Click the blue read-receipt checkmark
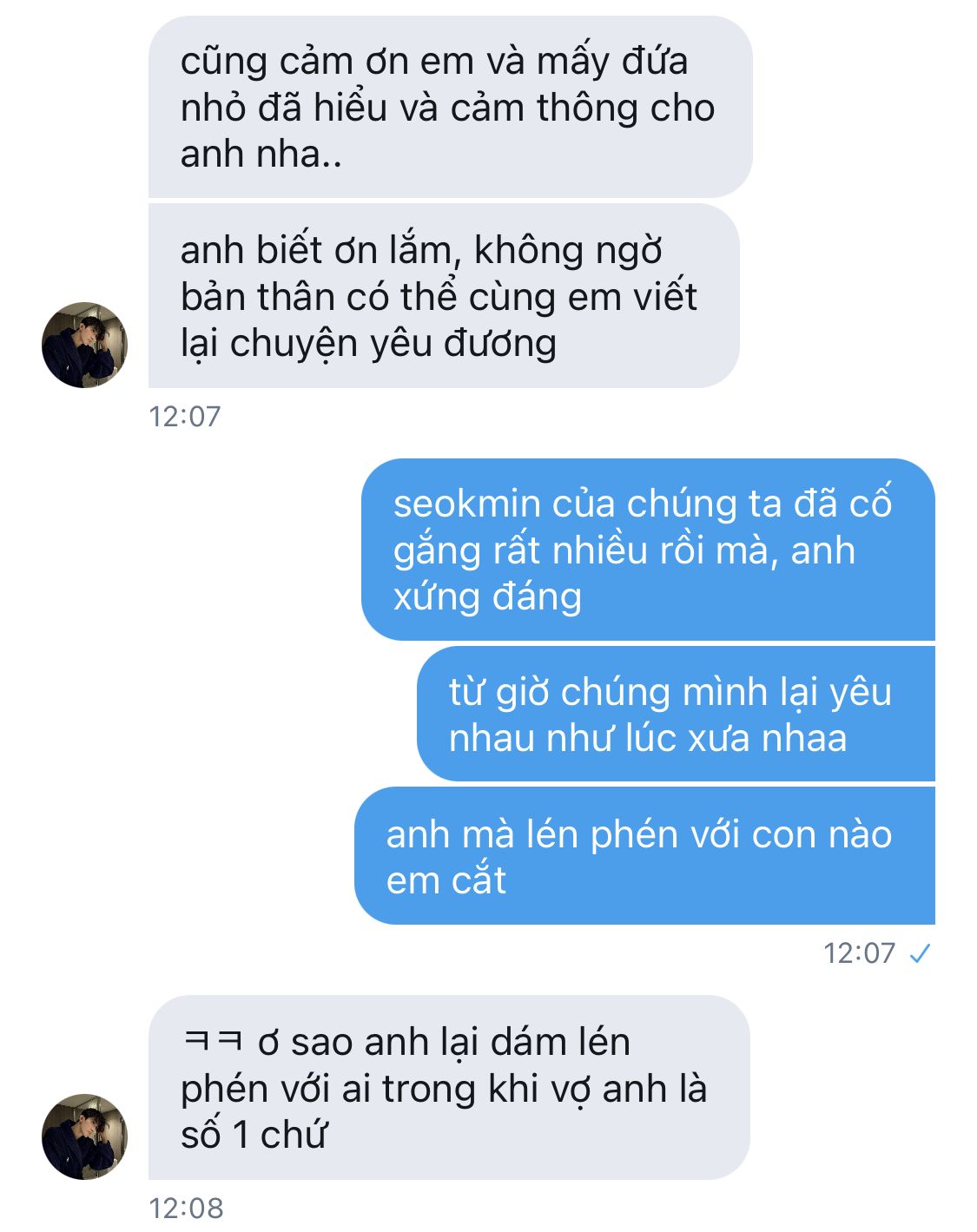The width and height of the screenshot is (977, 1232). 920,954
